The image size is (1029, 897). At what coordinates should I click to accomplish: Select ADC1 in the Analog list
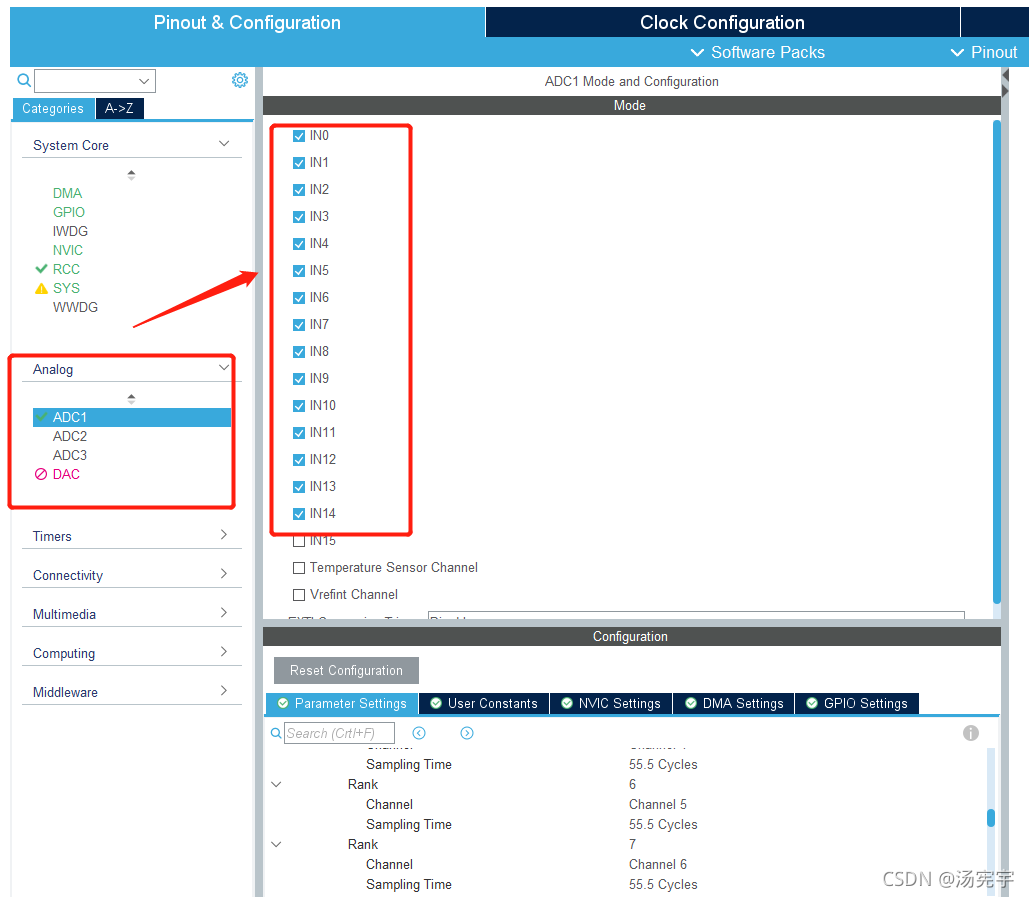[132, 417]
